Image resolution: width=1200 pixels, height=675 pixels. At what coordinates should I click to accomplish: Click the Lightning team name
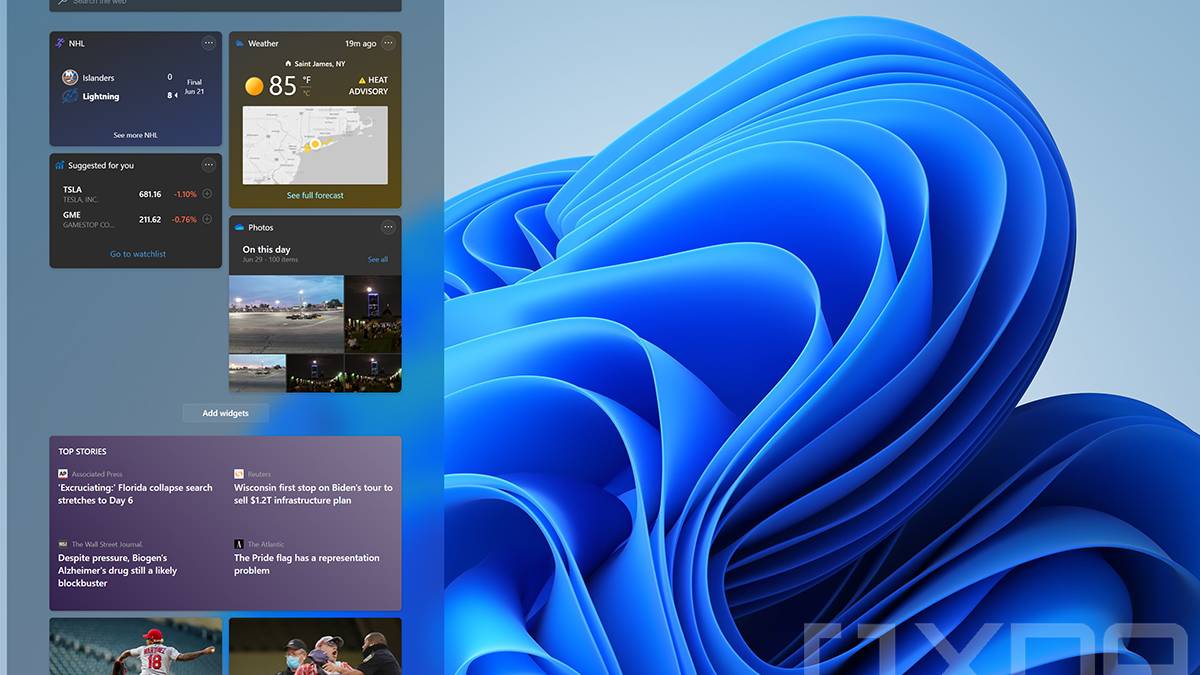(100, 96)
